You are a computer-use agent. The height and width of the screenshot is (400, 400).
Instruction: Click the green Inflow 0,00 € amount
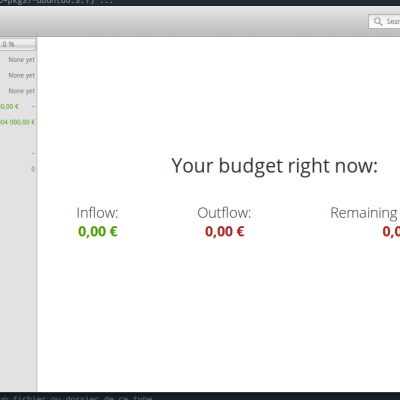tap(98, 231)
